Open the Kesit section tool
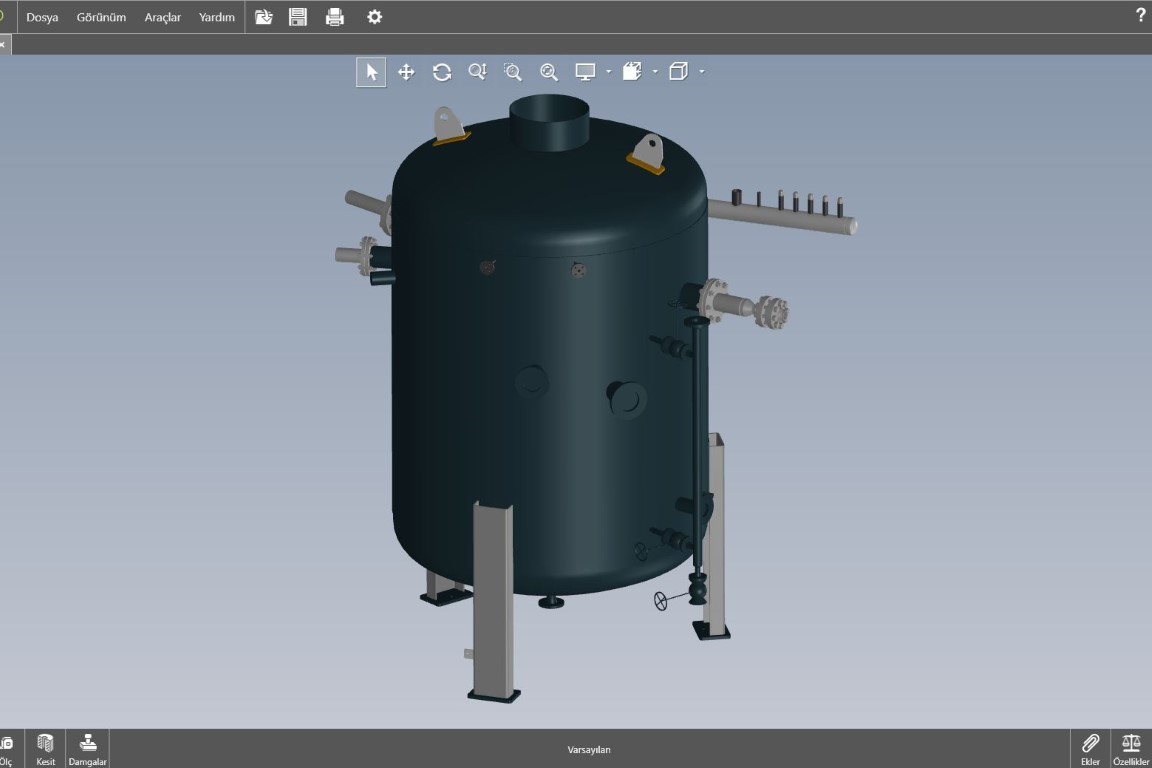Viewport: 1152px width, 768px height. pos(46,750)
